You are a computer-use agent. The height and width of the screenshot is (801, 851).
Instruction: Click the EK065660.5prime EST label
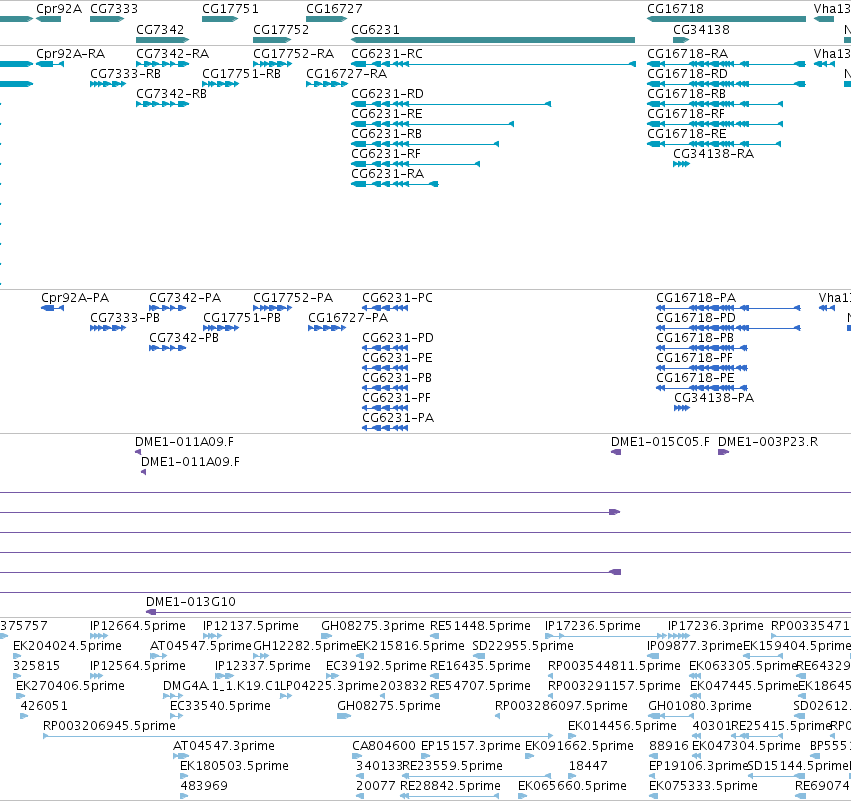pyautogui.click(x=572, y=786)
